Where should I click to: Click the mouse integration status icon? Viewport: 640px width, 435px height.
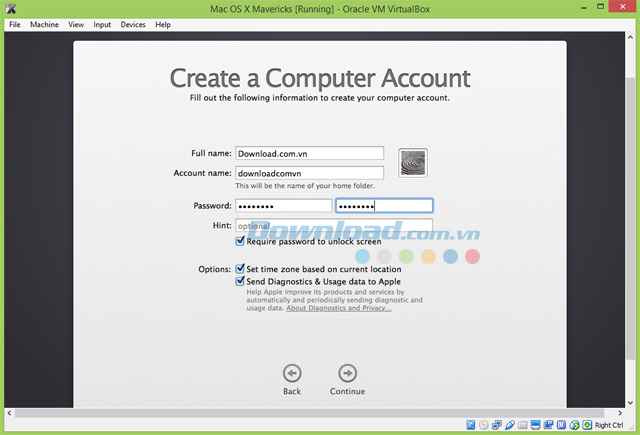pyautogui.click(x=574, y=425)
